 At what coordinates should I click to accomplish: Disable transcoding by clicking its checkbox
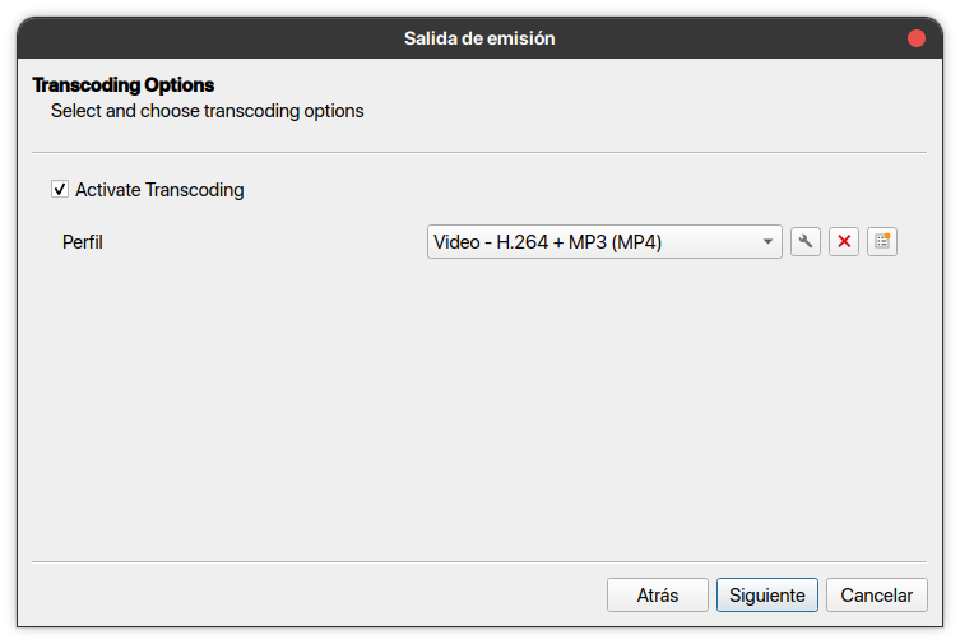60,189
